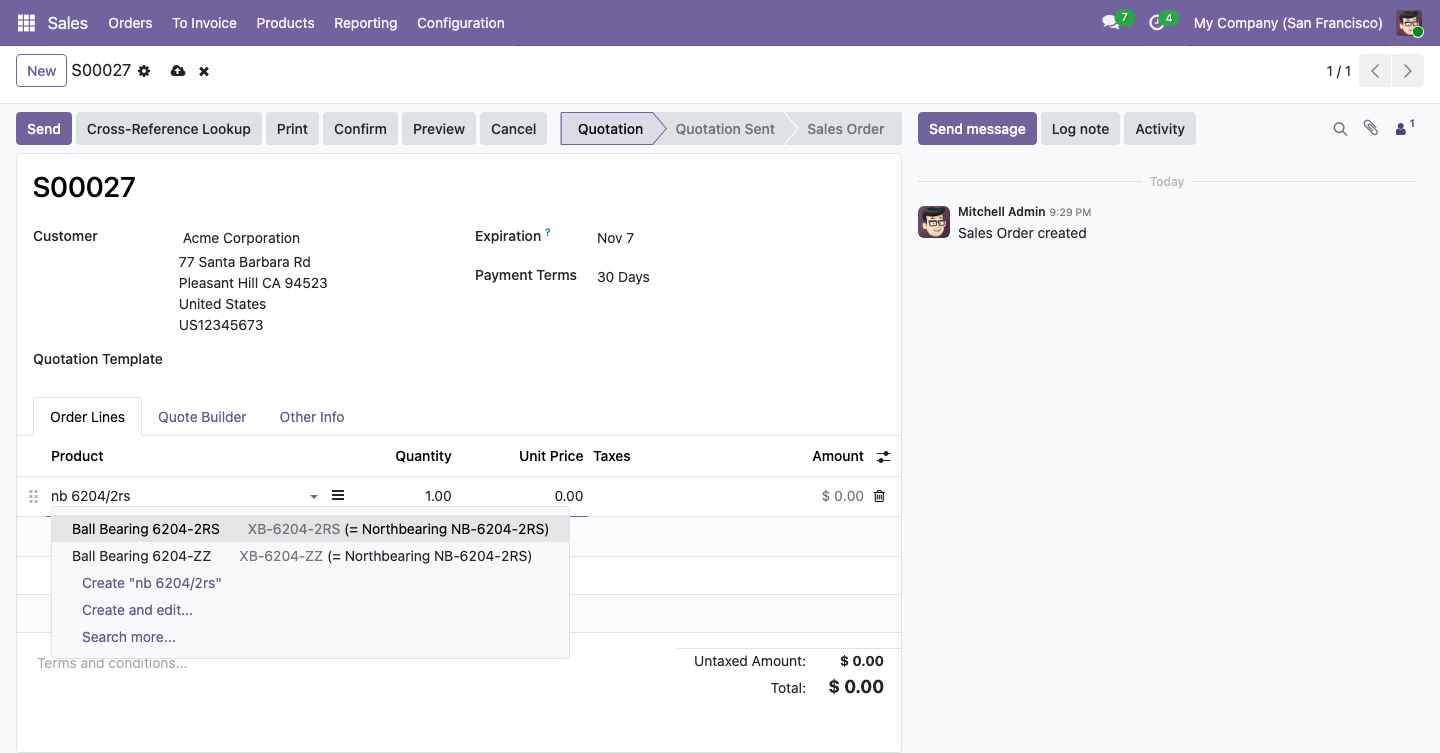Select Ball Bearing 6204-ZZ suggestion
This screenshot has width=1440, height=753.
310,556
